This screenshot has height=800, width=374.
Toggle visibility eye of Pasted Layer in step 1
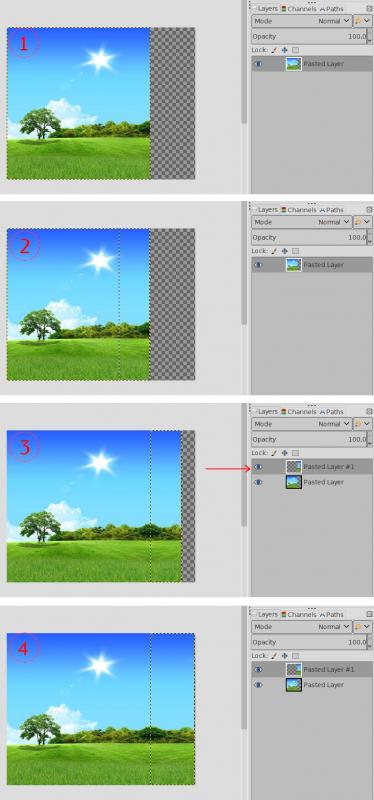258,64
